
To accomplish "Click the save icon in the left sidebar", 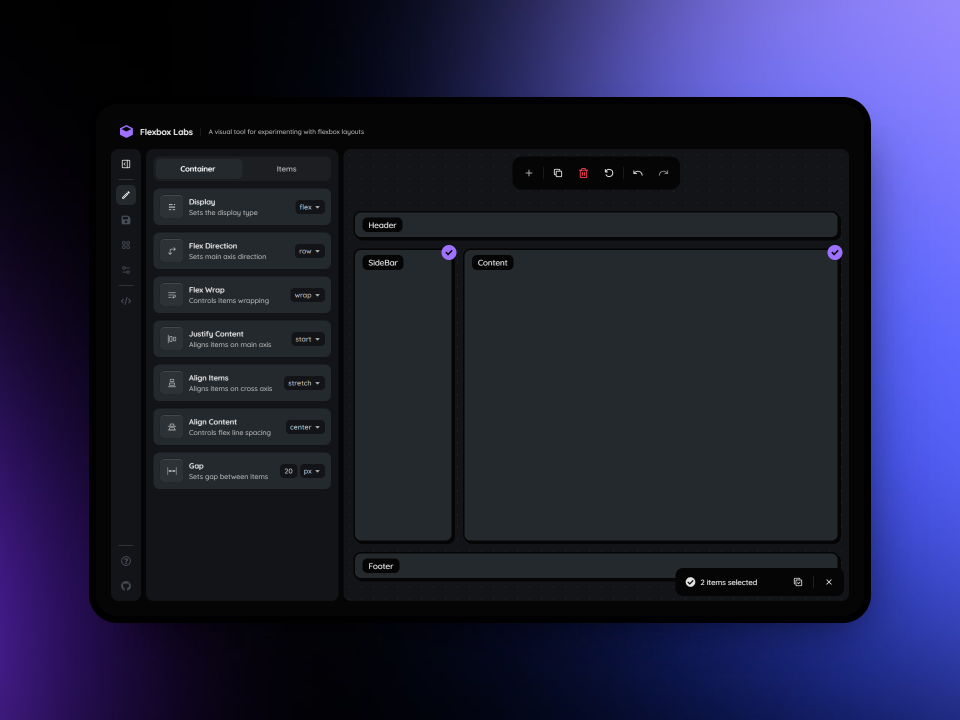I will (126, 219).
